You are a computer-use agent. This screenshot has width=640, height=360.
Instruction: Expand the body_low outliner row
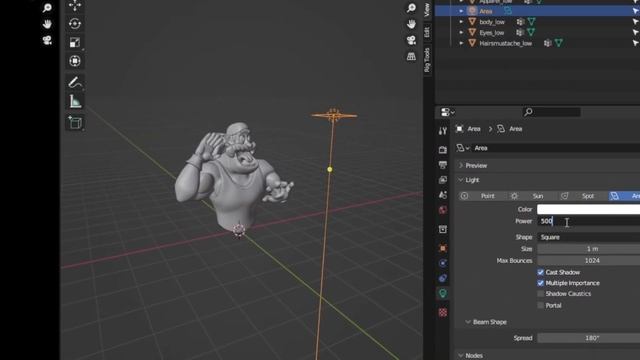461,22
